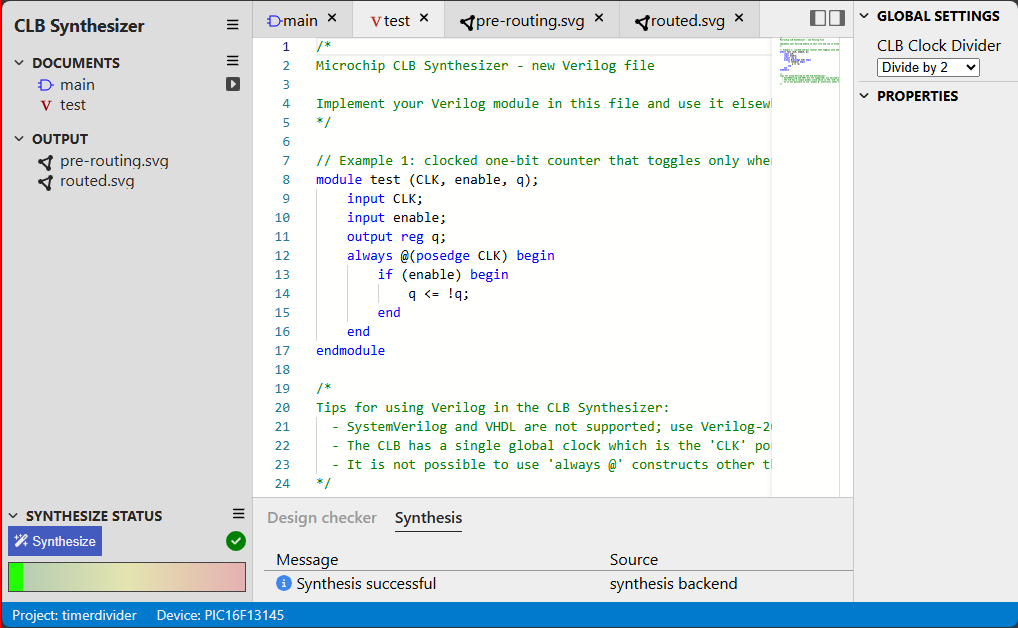Open the Synthesize Status menu icon
This screenshot has width=1018, height=628.
click(x=238, y=514)
